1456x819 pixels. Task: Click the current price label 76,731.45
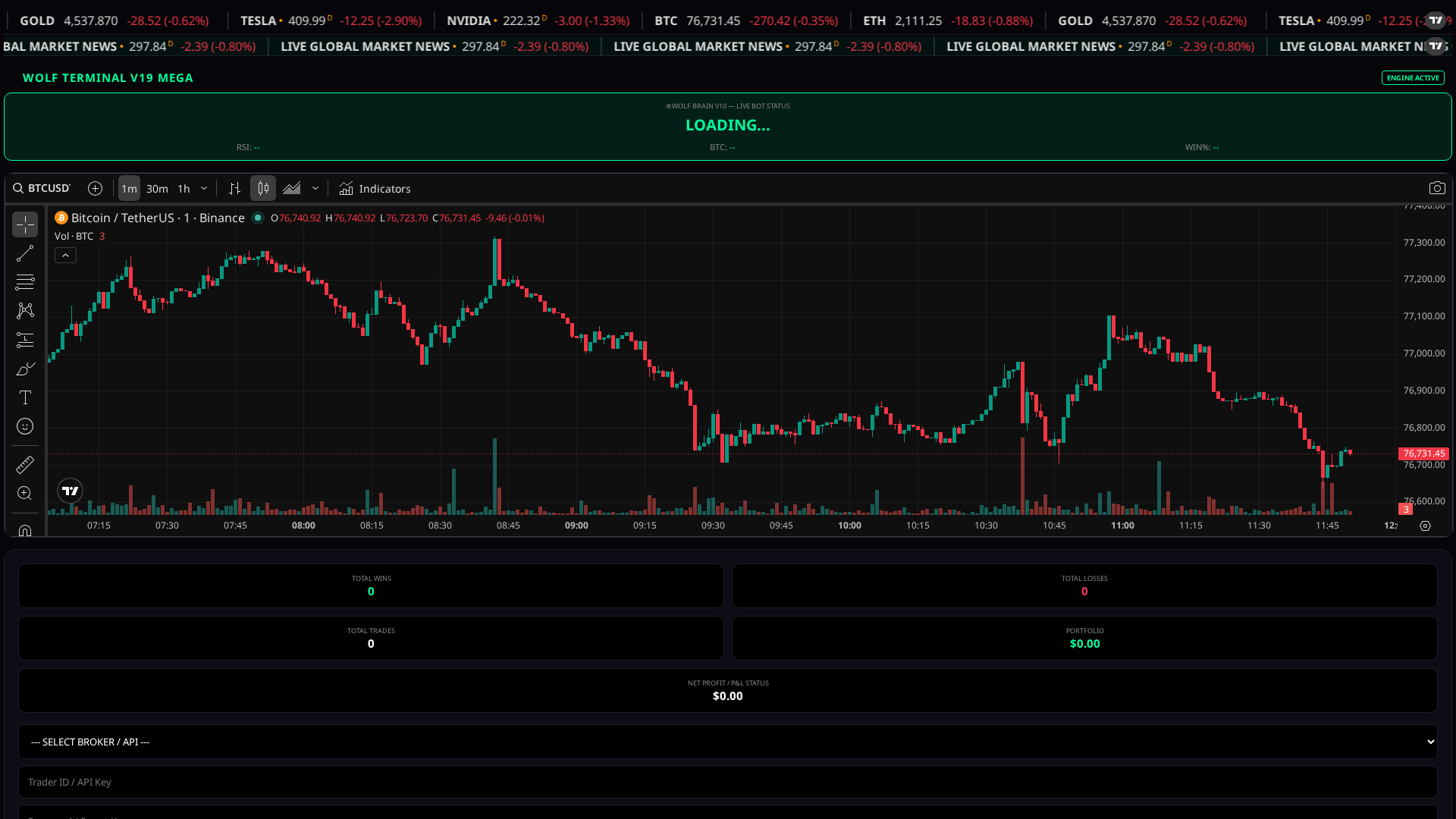[x=1423, y=453]
